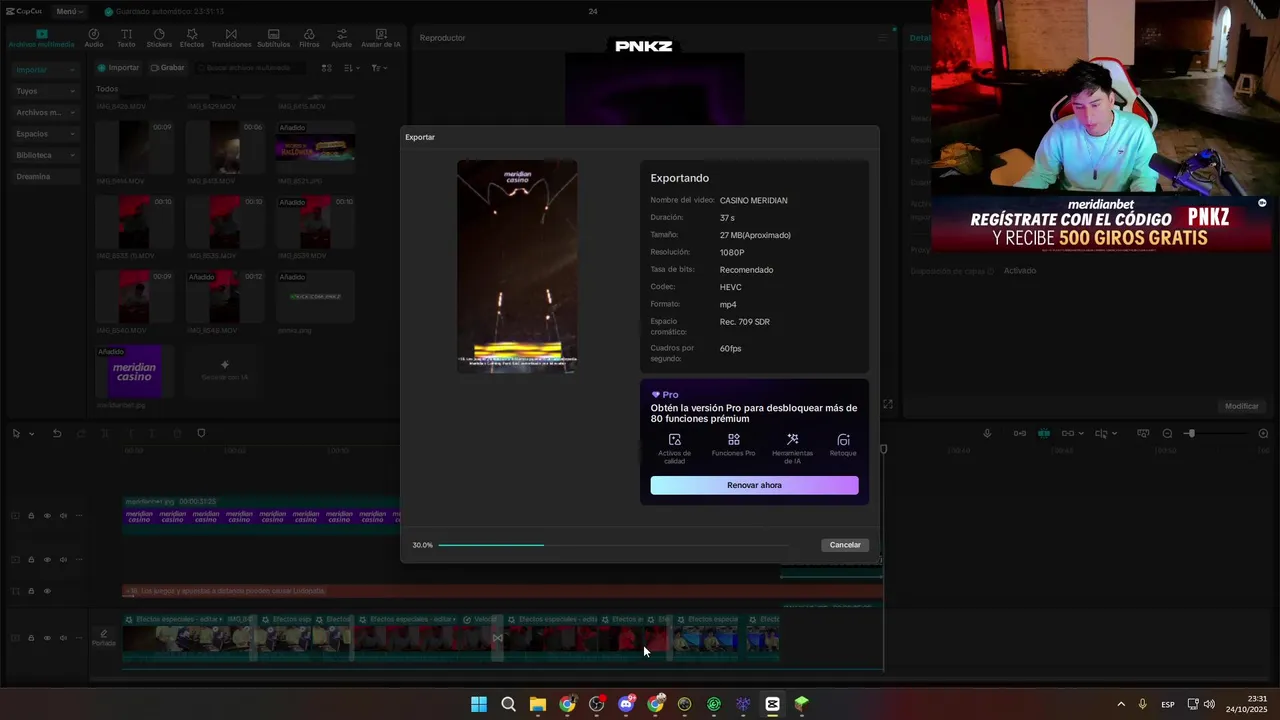
Task: Open the Ajuste tab
Action: (341, 38)
